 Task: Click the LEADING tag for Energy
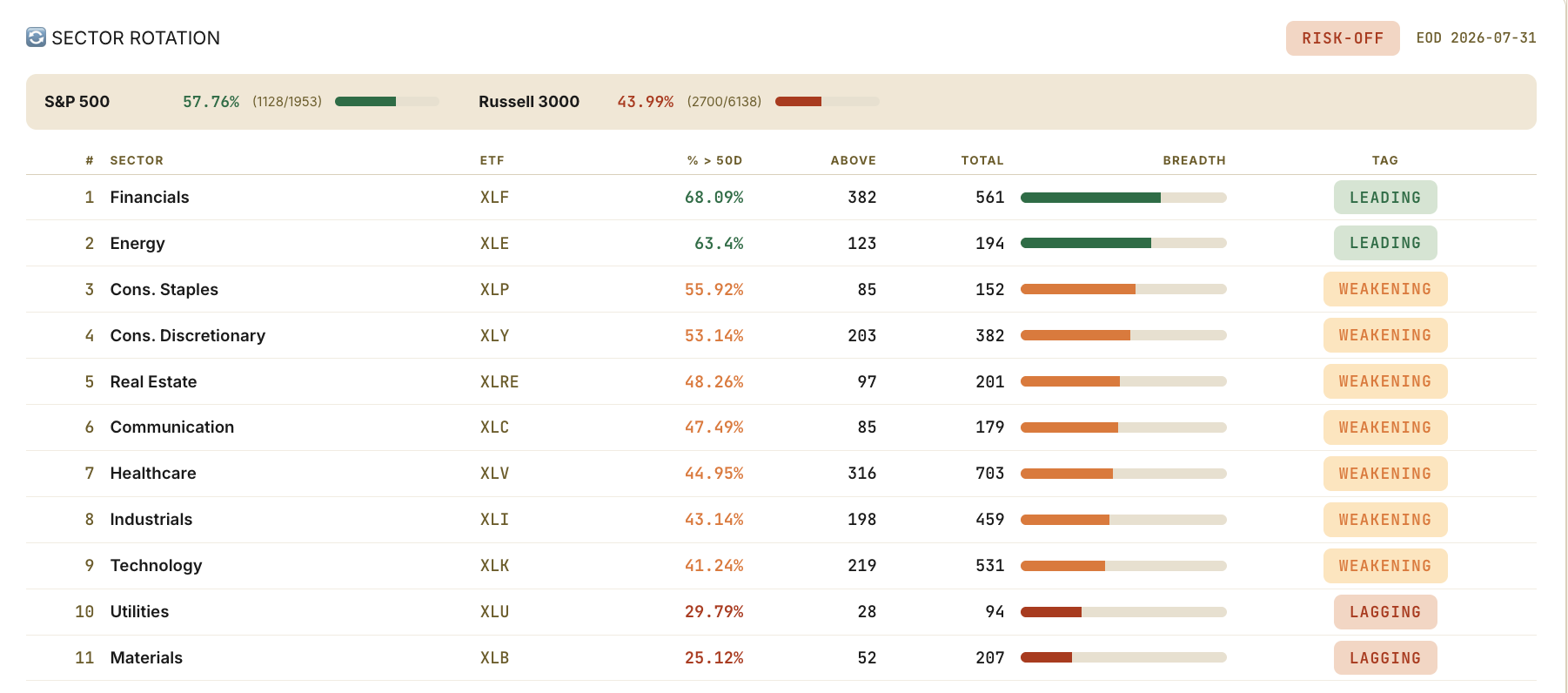pos(1385,243)
